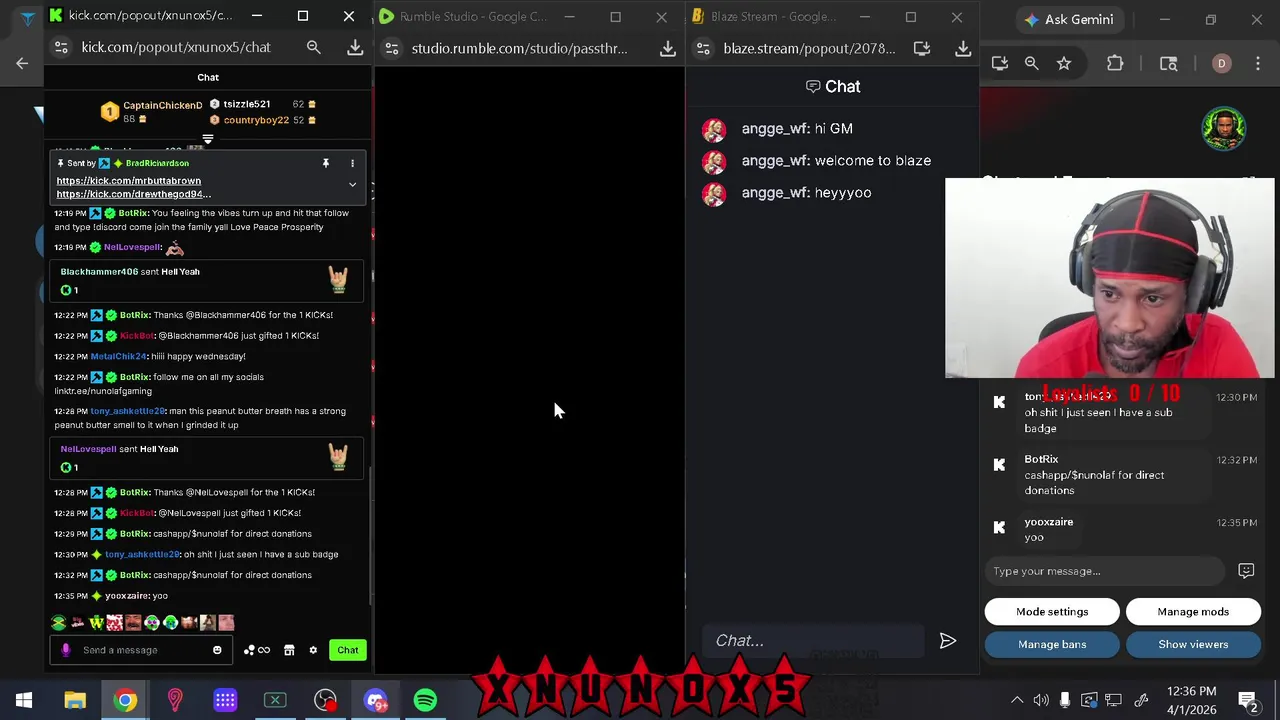
Task: Click the Manage bans button
Action: [1052, 645]
